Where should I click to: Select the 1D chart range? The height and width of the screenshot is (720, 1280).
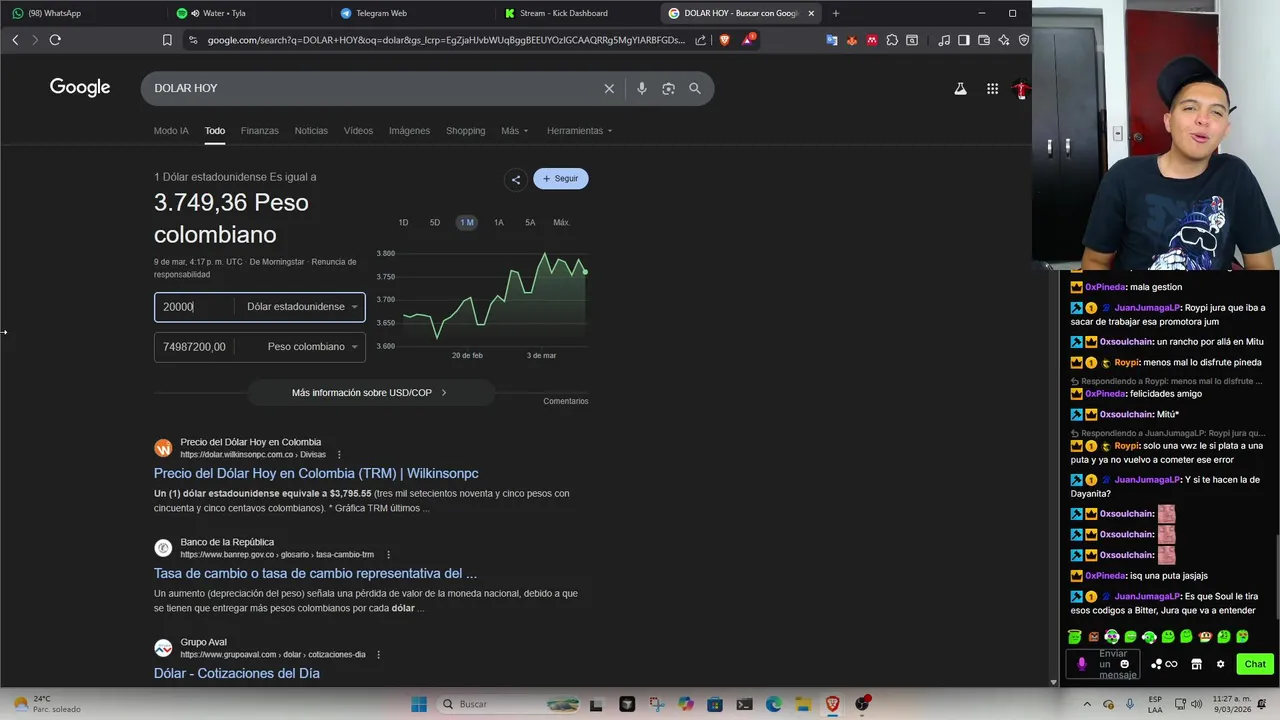click(403, 222)
